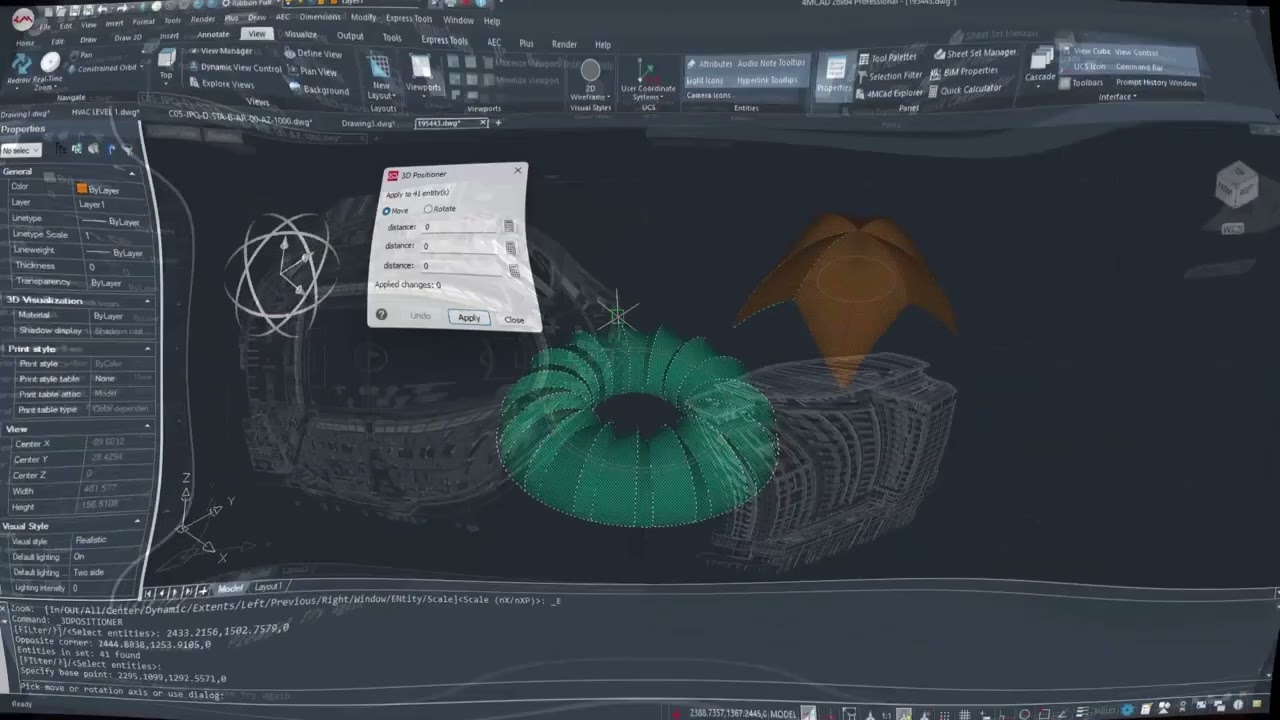1280x720 pixels.
Task: Open the Modify menu
Action: (363, 17)
